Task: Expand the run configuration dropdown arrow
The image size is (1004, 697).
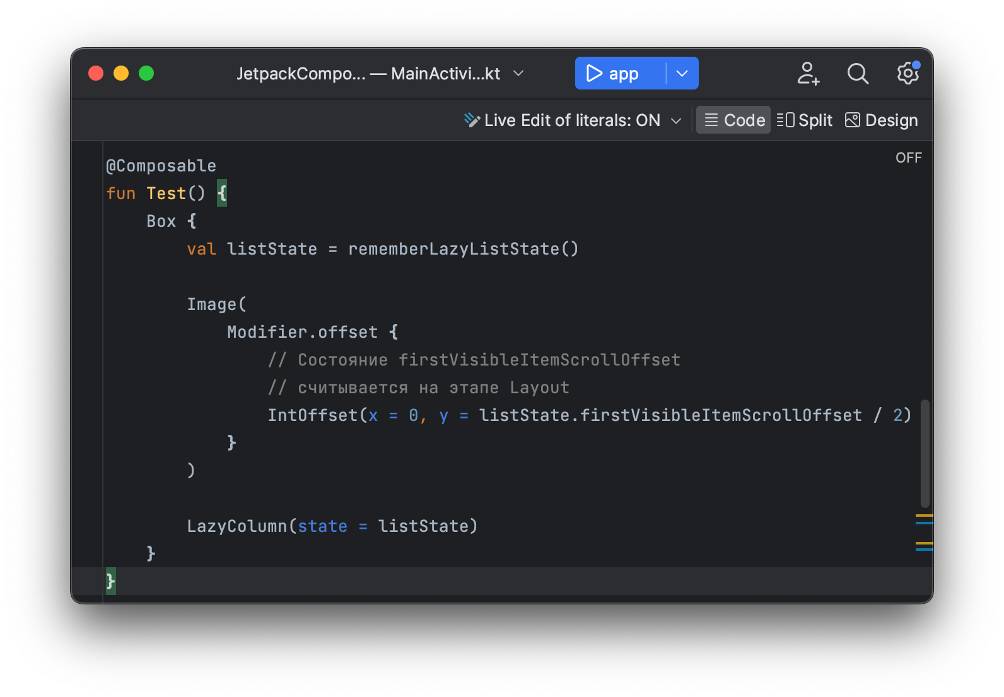Action: coord(682,73)
